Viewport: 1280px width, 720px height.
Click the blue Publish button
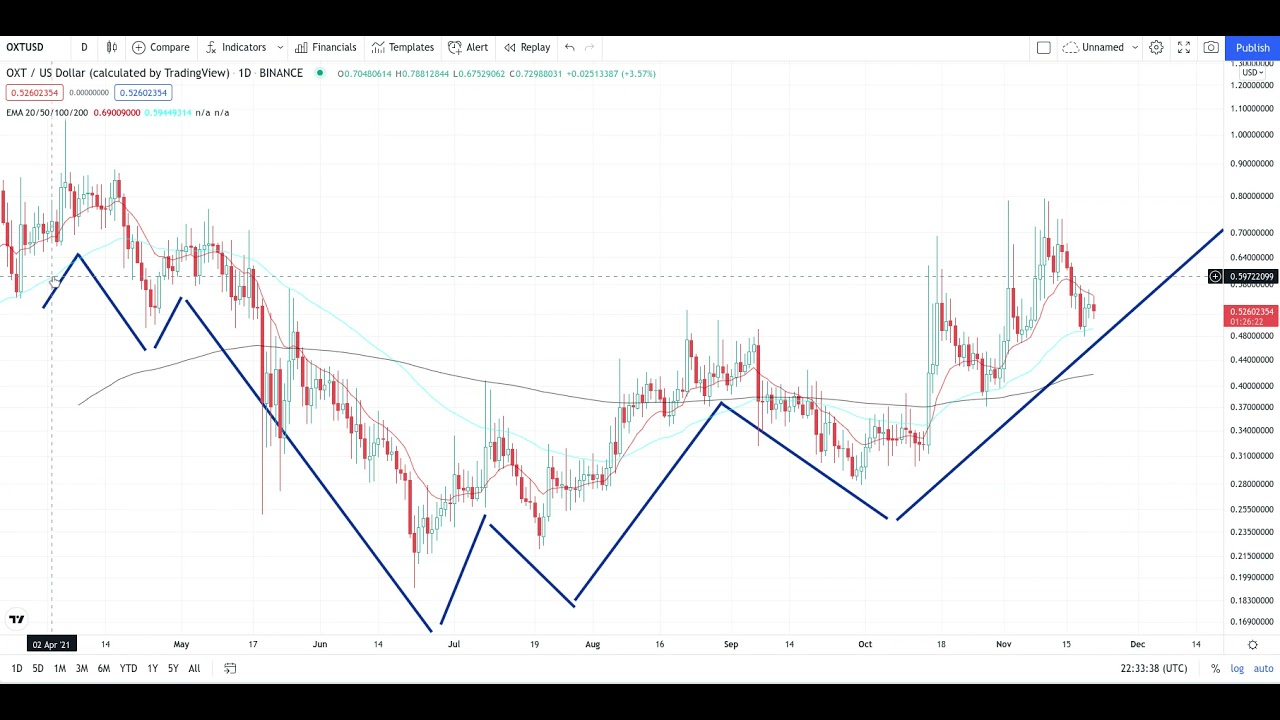tap(1252, 47)
